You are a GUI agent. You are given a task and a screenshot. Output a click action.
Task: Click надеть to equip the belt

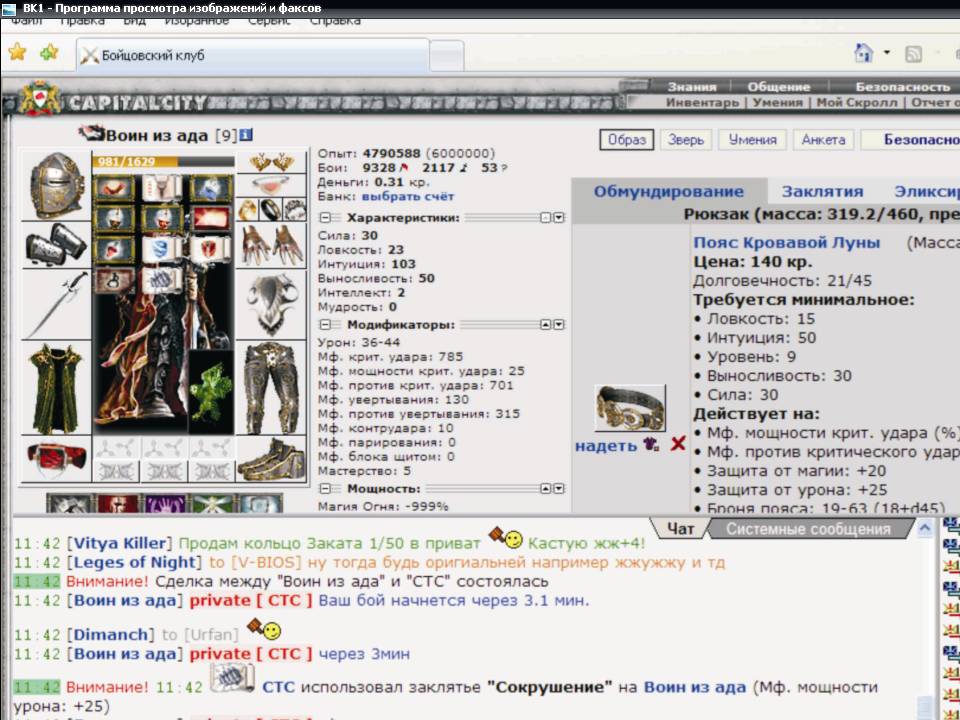pyautogui.click(x=606, y=446)
